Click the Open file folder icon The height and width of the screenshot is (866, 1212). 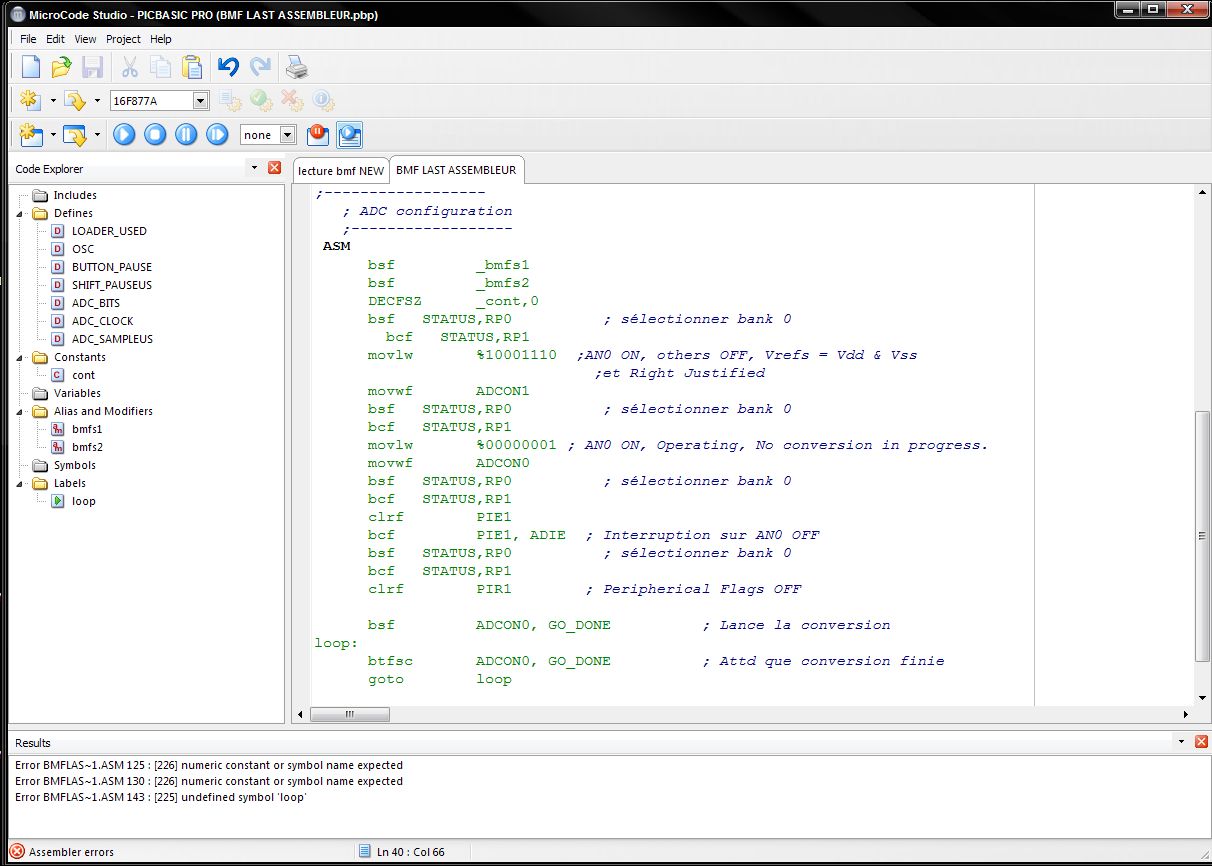coord(61,67)
